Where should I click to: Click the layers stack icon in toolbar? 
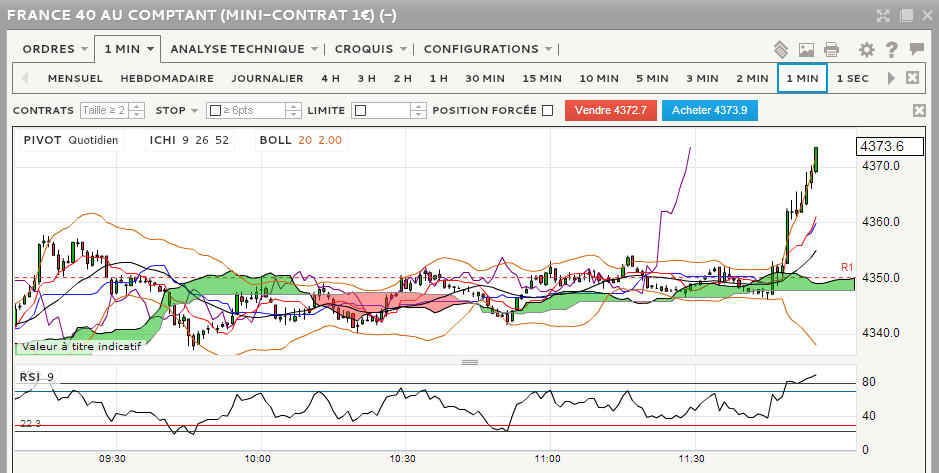782,49
